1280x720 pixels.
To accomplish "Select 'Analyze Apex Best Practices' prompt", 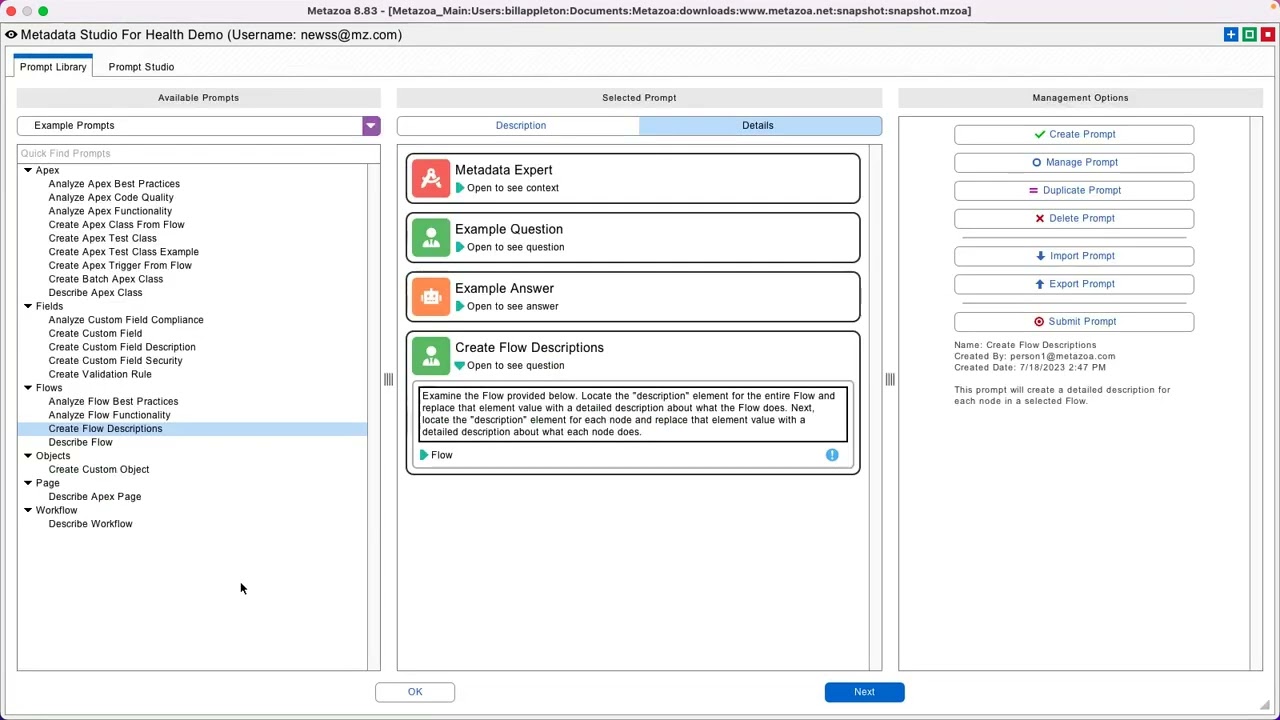I will (114, 184).
